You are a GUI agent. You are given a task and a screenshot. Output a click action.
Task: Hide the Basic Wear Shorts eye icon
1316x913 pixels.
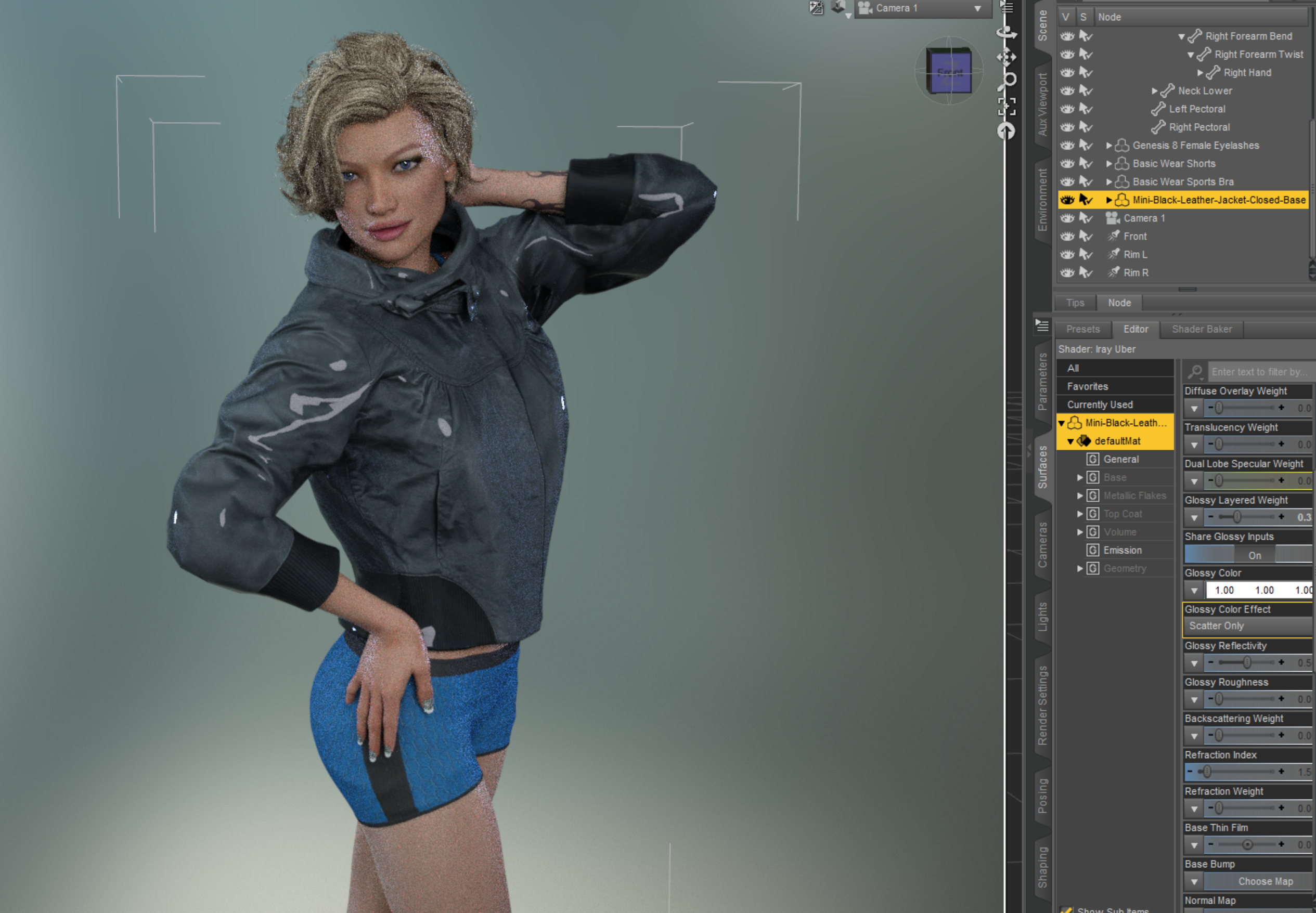[1067, 164]
